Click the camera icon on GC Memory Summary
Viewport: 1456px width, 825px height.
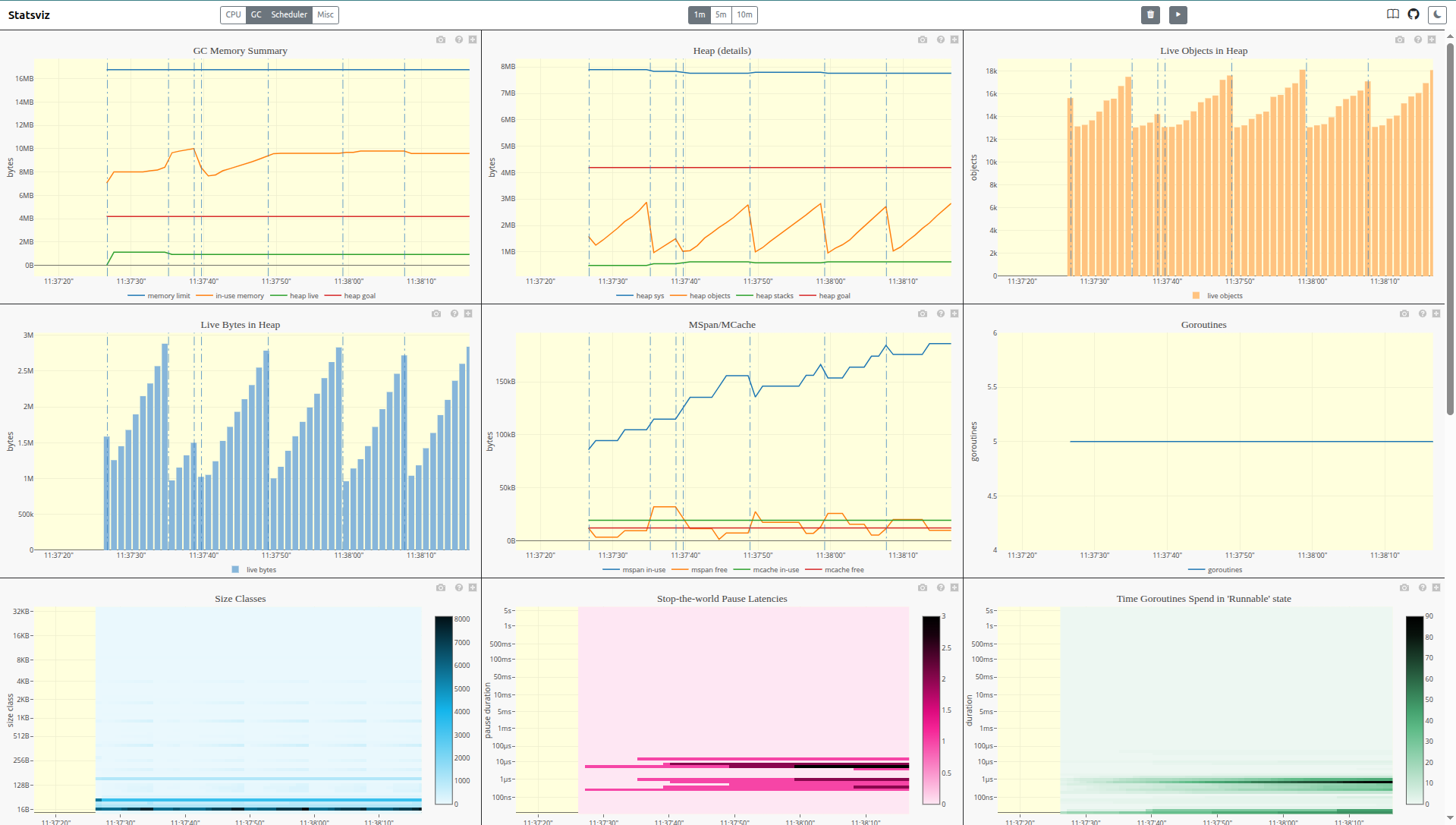(441, 39)
